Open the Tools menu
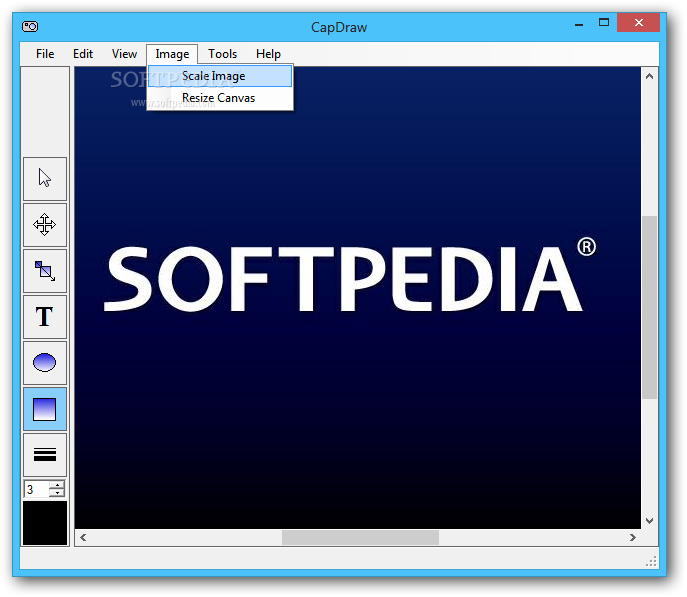The width and height of the screenshot is (687, 597). coord(223,54)
